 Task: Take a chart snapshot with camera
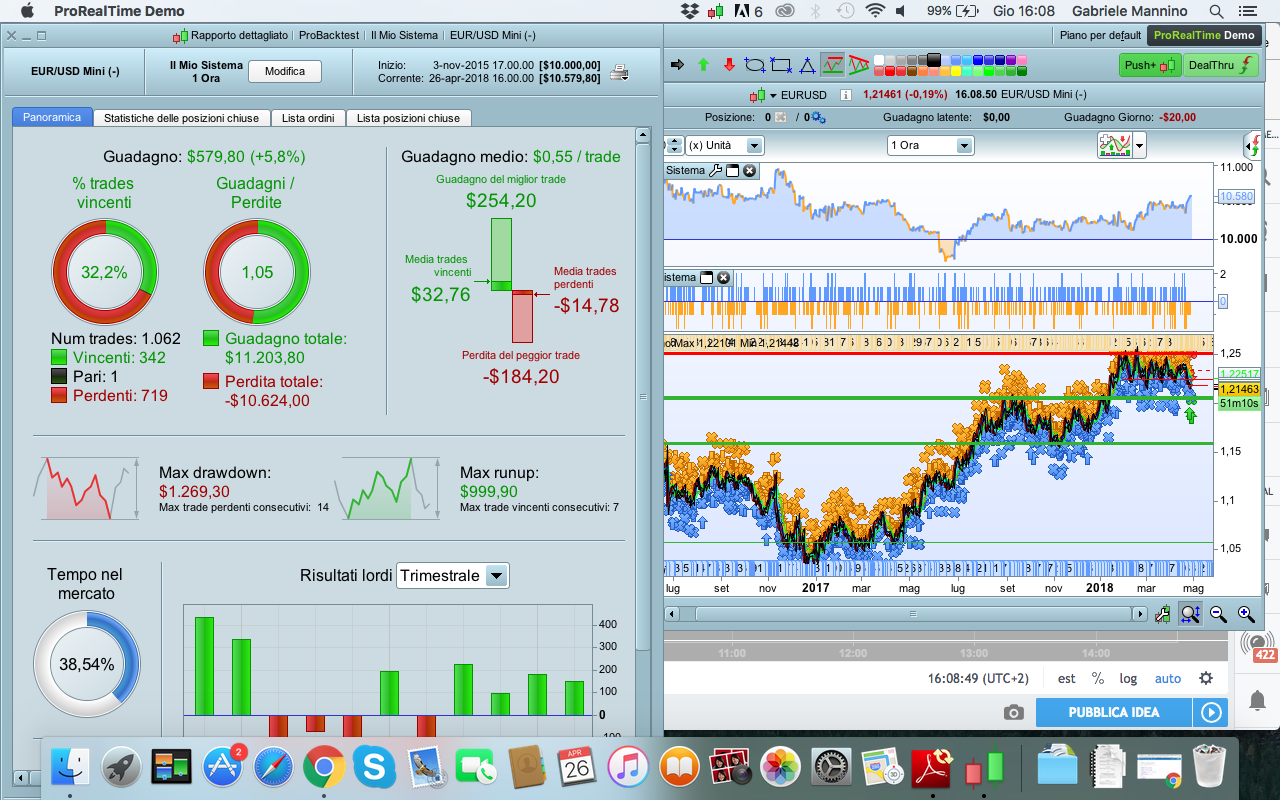1014,713
